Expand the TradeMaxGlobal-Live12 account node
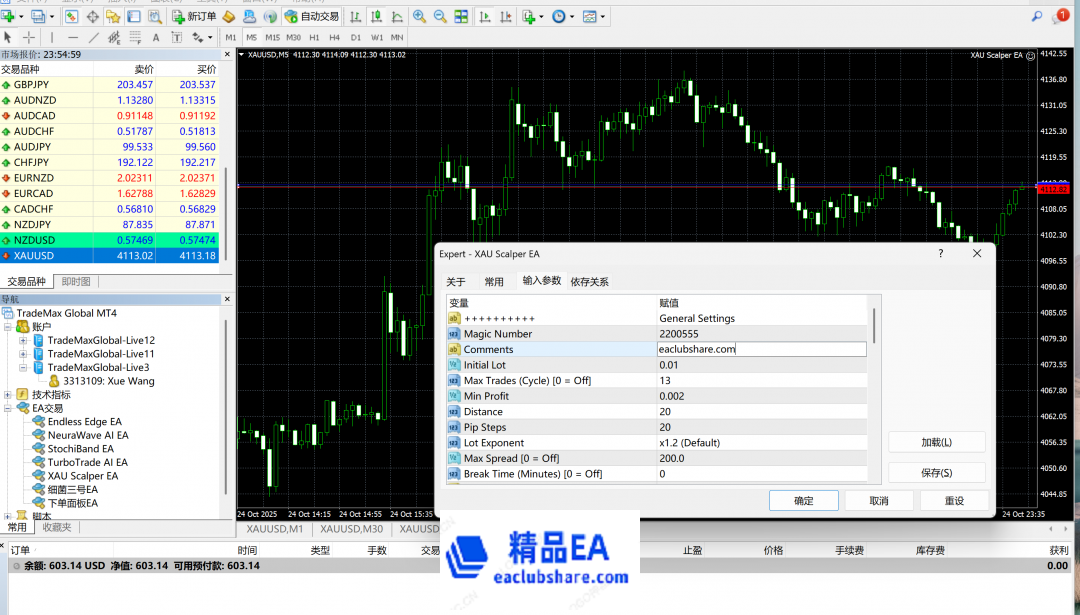1080x615 pixels. point(23,340)
